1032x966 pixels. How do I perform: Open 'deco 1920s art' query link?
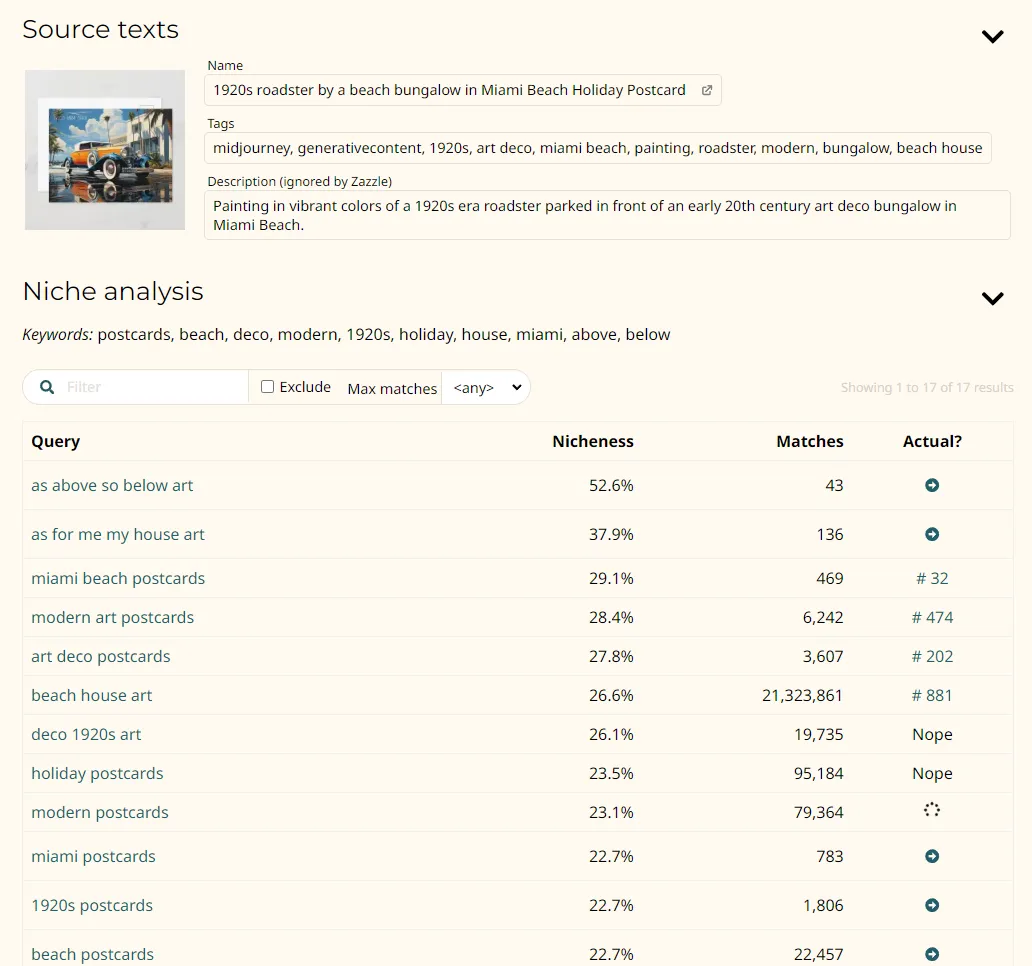click(86, 734)
